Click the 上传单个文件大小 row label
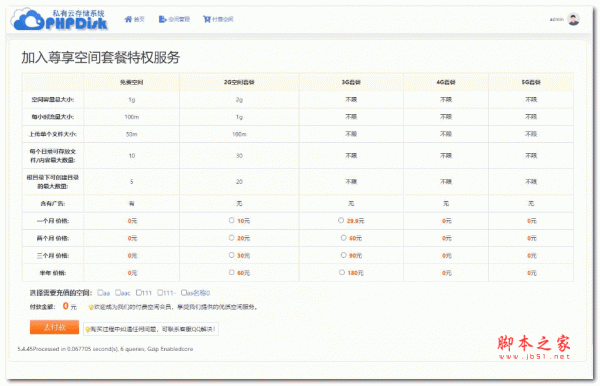Viewport: 600px width, 386px height. [x=53, y=134]
